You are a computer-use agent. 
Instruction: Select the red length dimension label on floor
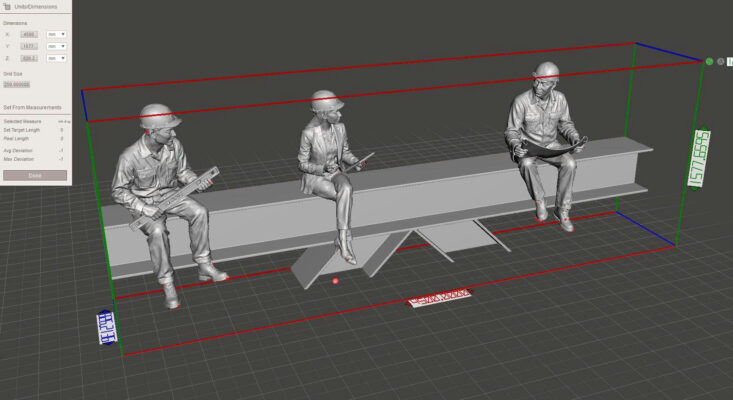click(440, 297)
